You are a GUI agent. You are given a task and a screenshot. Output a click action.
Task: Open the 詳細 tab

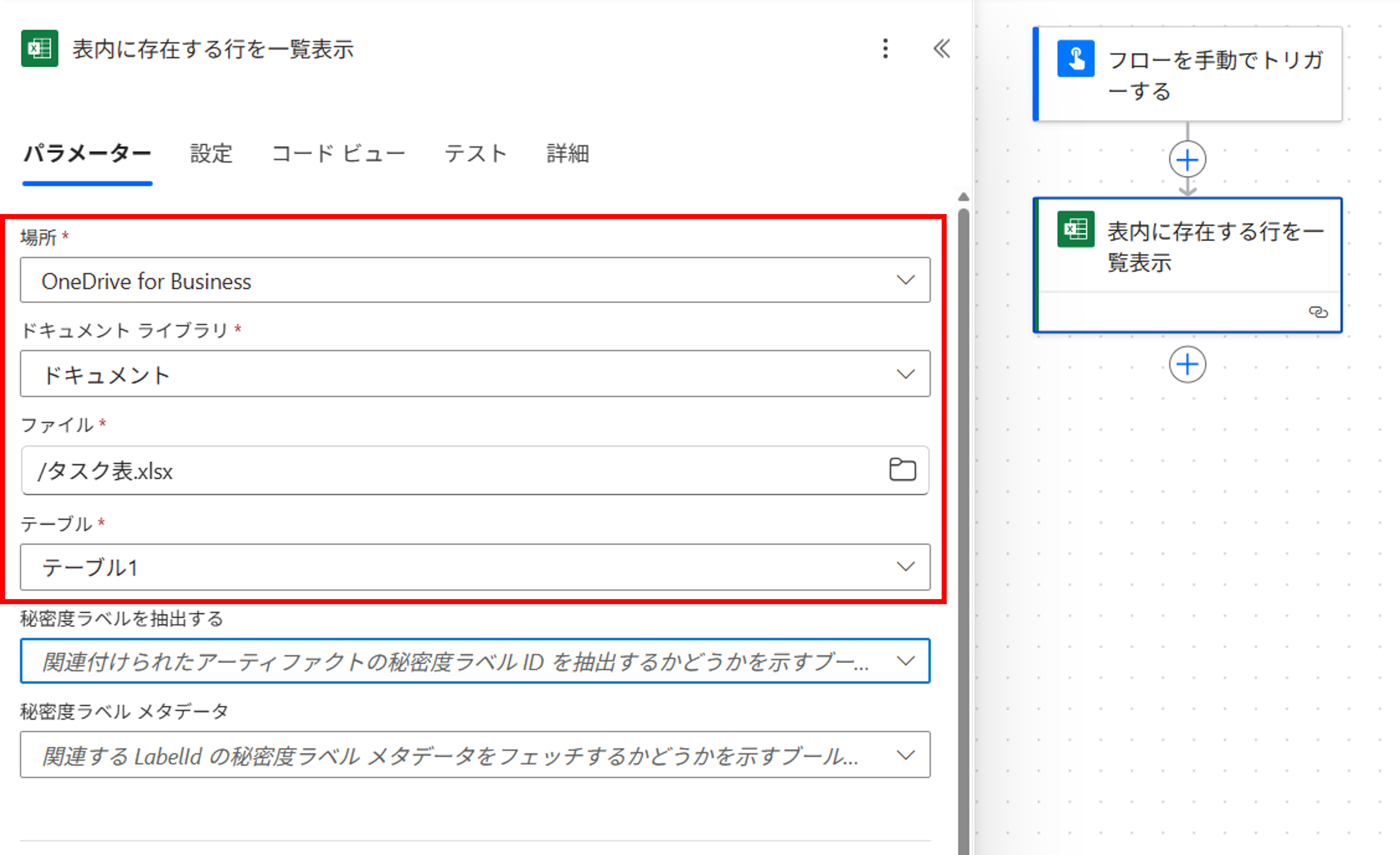pos(568,153)
